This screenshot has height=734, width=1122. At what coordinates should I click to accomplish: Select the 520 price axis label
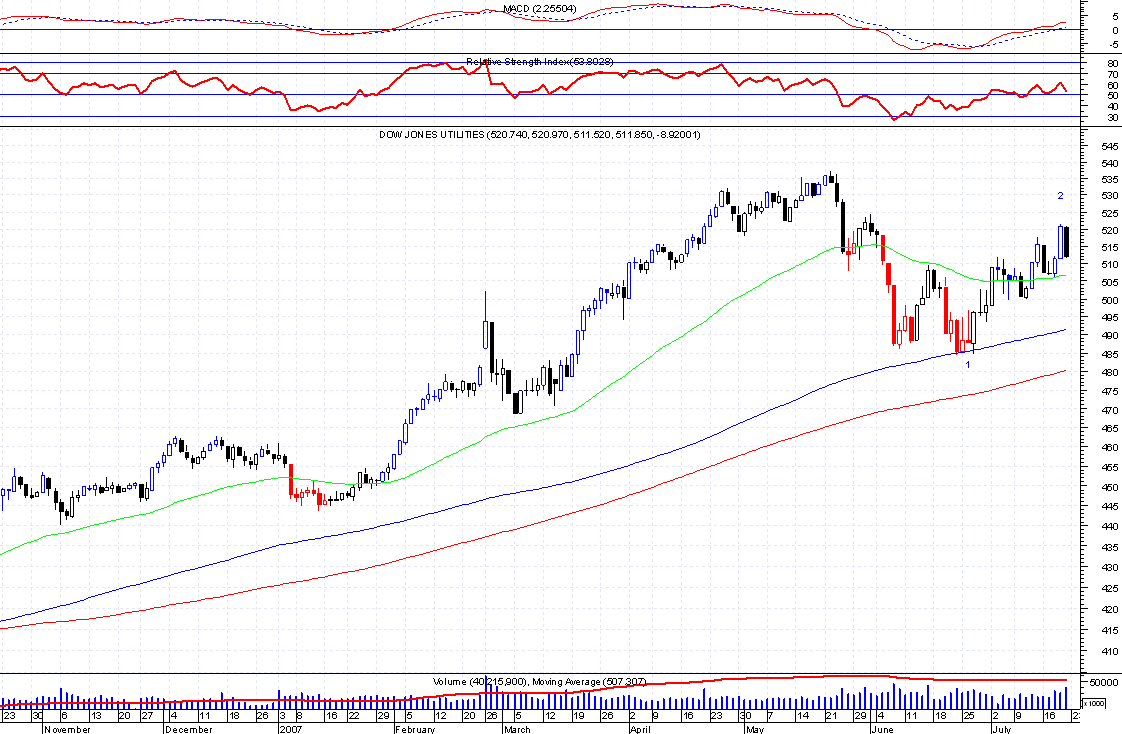click(x=1109, y=230)
